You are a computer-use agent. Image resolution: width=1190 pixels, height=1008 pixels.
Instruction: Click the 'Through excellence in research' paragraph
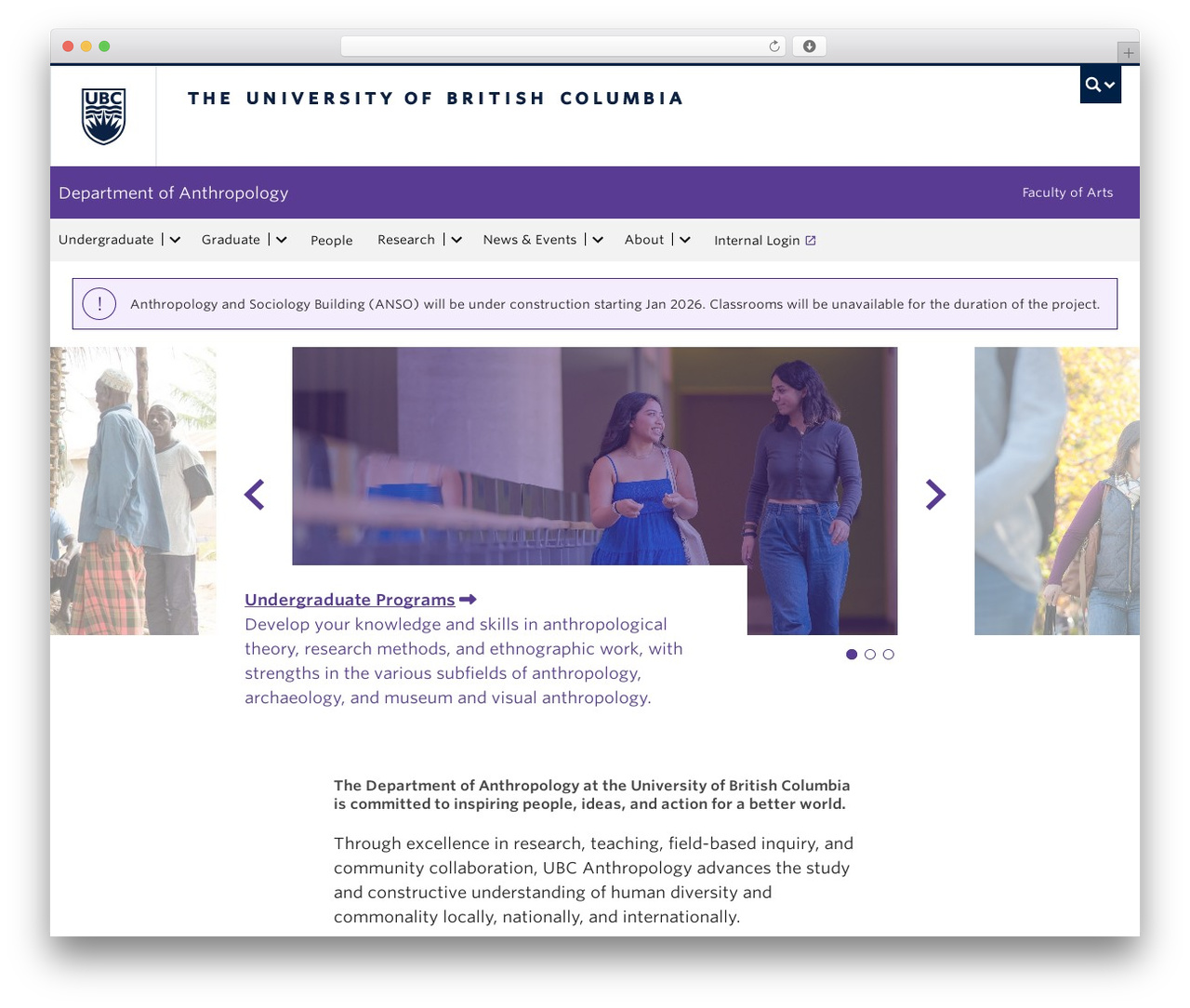pyautogui.click(x=594, y=880)
